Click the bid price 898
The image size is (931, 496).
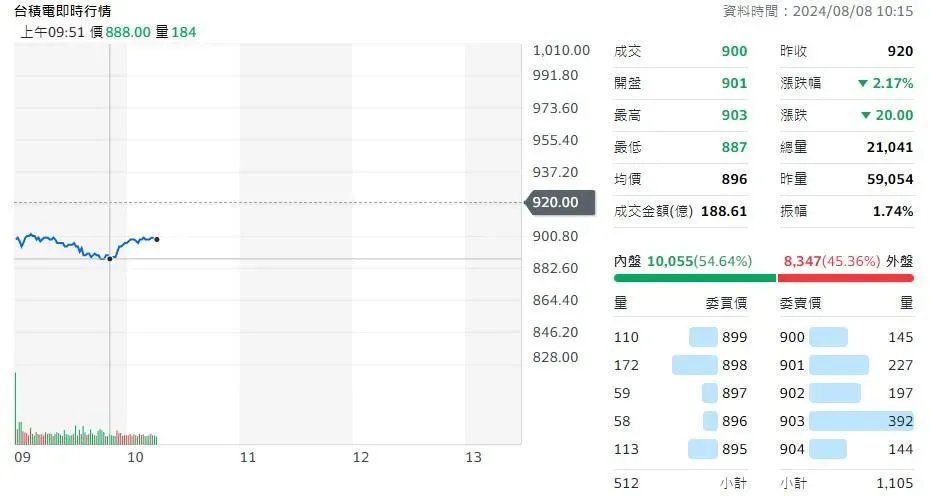tap(734, 365)
